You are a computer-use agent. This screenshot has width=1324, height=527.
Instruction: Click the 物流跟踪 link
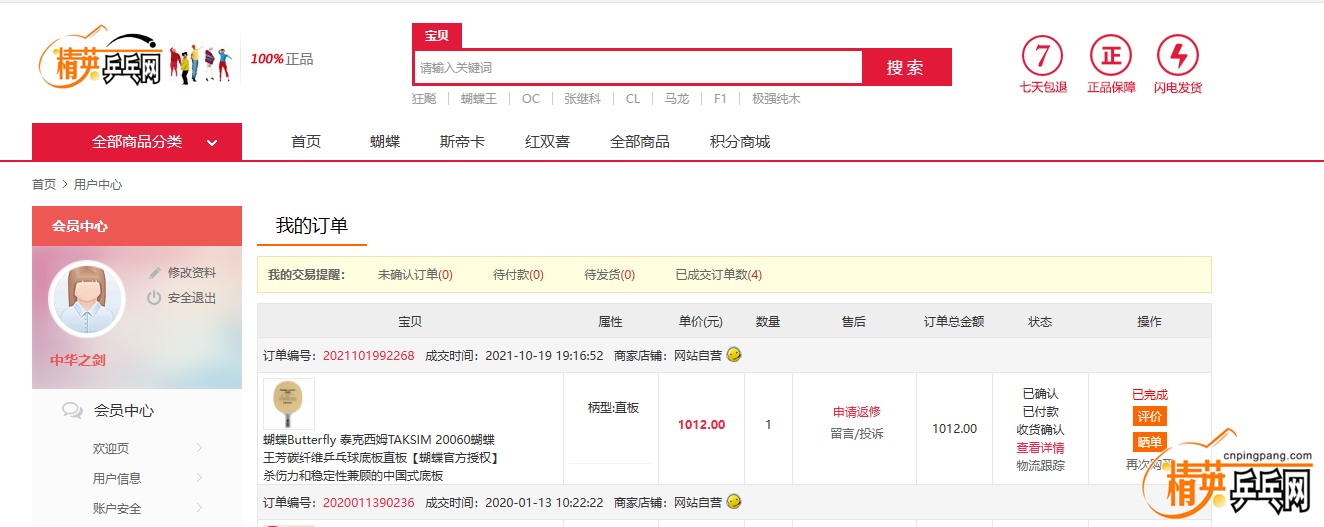tap(1040, 466)
